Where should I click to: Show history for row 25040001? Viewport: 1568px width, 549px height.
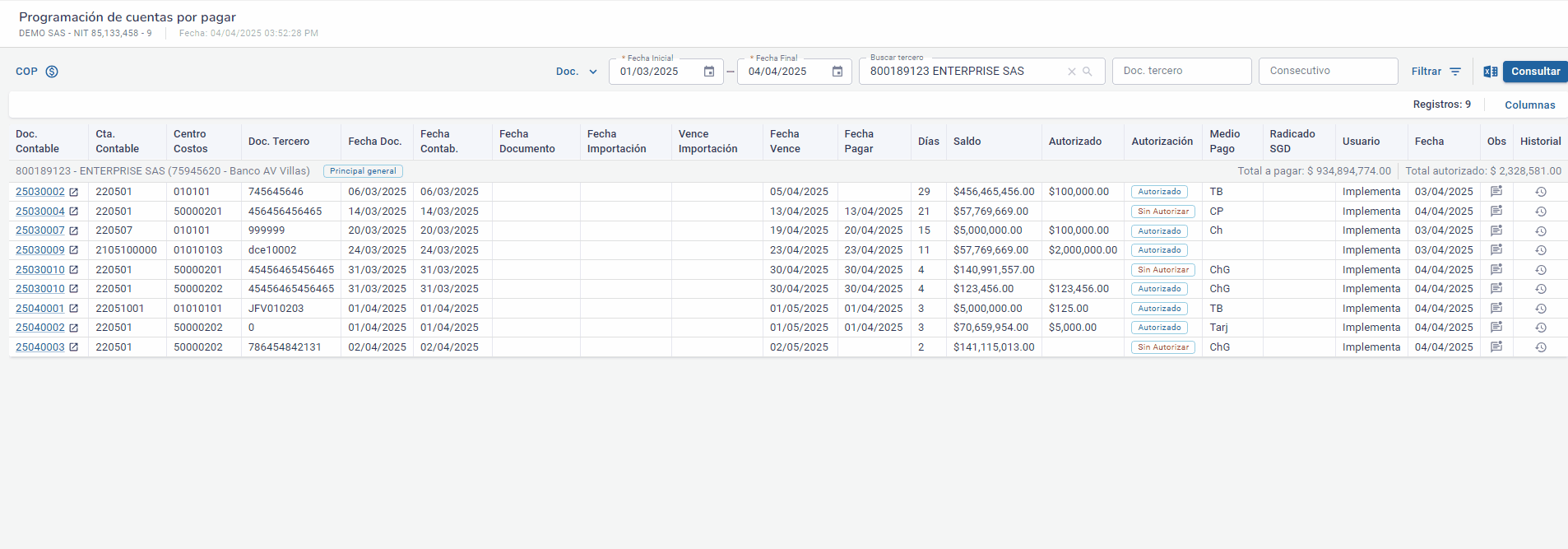1541,309
